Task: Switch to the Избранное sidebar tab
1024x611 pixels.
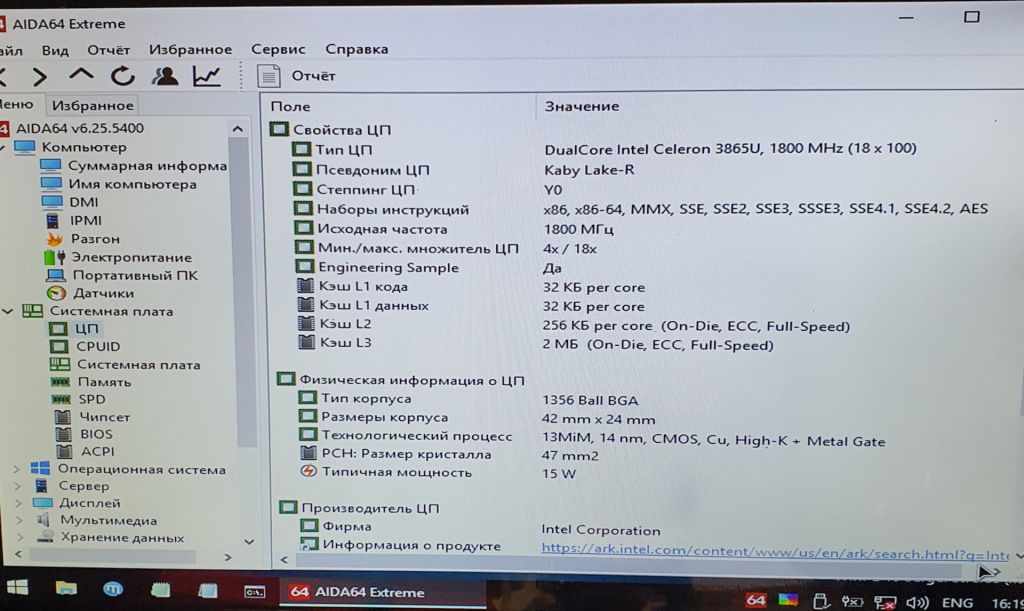Action: pos(92,105)
